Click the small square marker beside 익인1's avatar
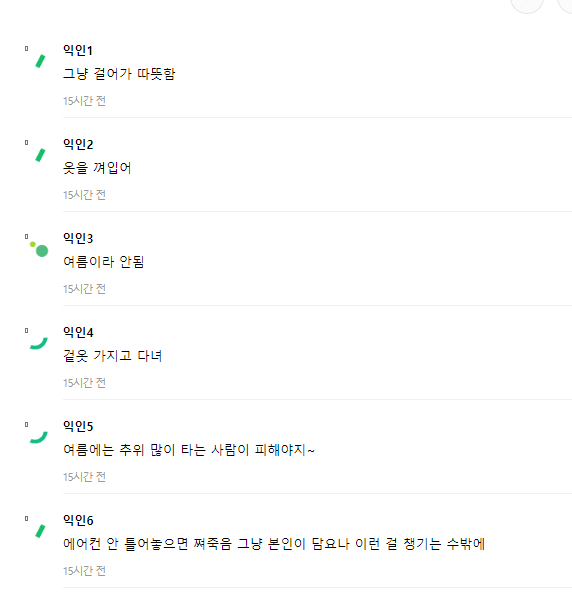Screen dimensions: 572x593 click(x=26, y=48)
